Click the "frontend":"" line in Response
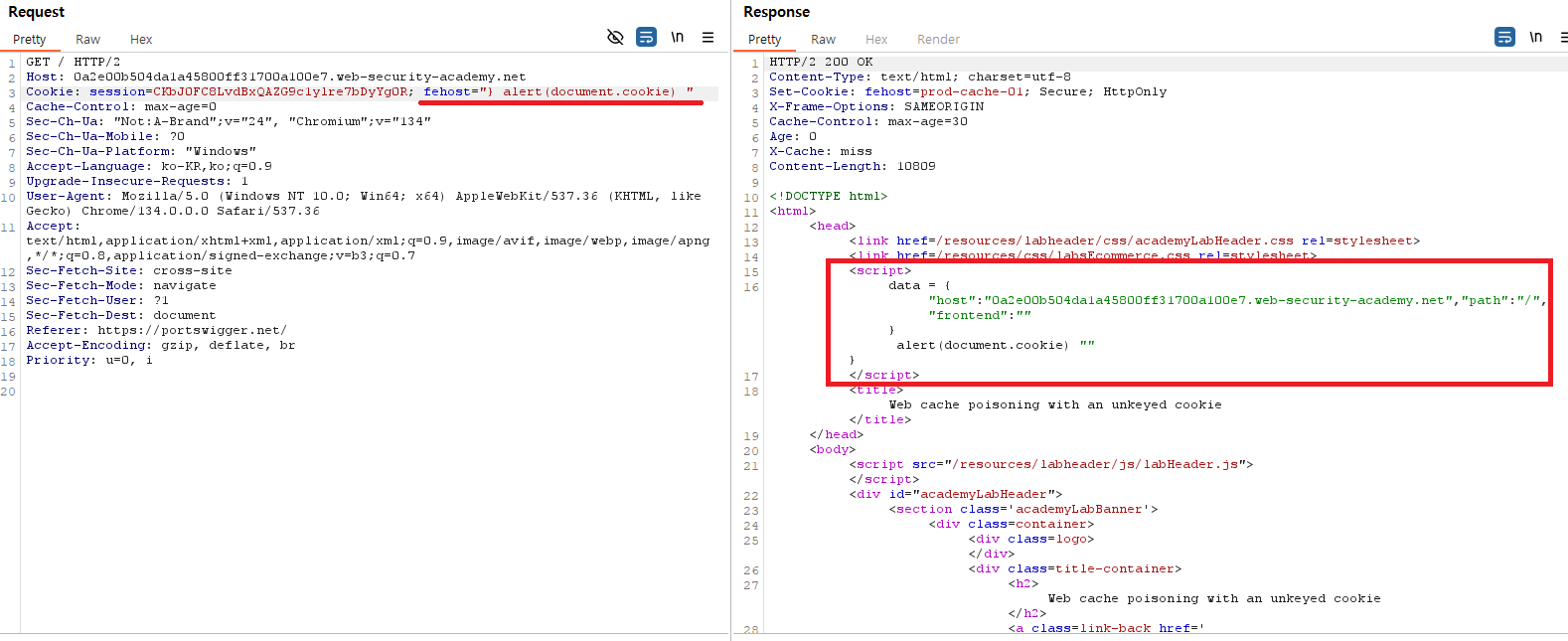This screenshot has width=1568, height=641. coord(980,315)
